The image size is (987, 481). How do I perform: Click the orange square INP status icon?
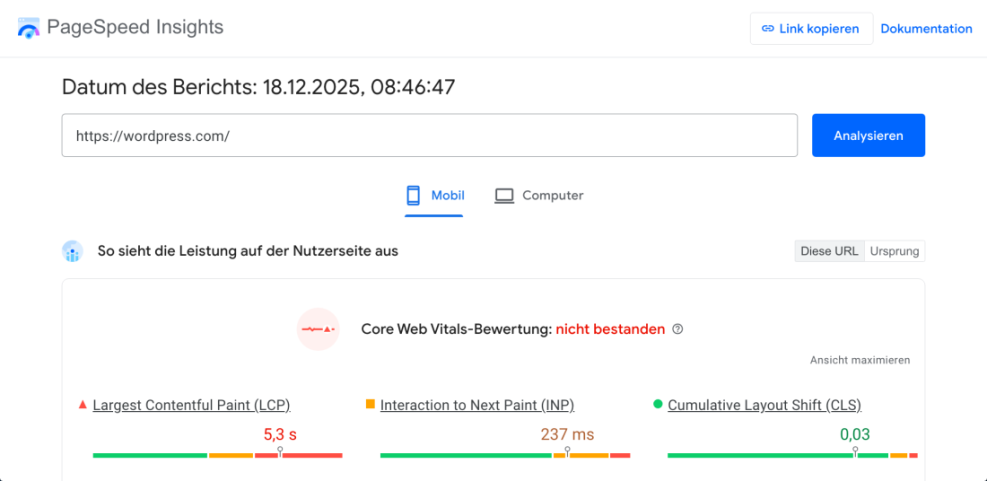point(370,404)
